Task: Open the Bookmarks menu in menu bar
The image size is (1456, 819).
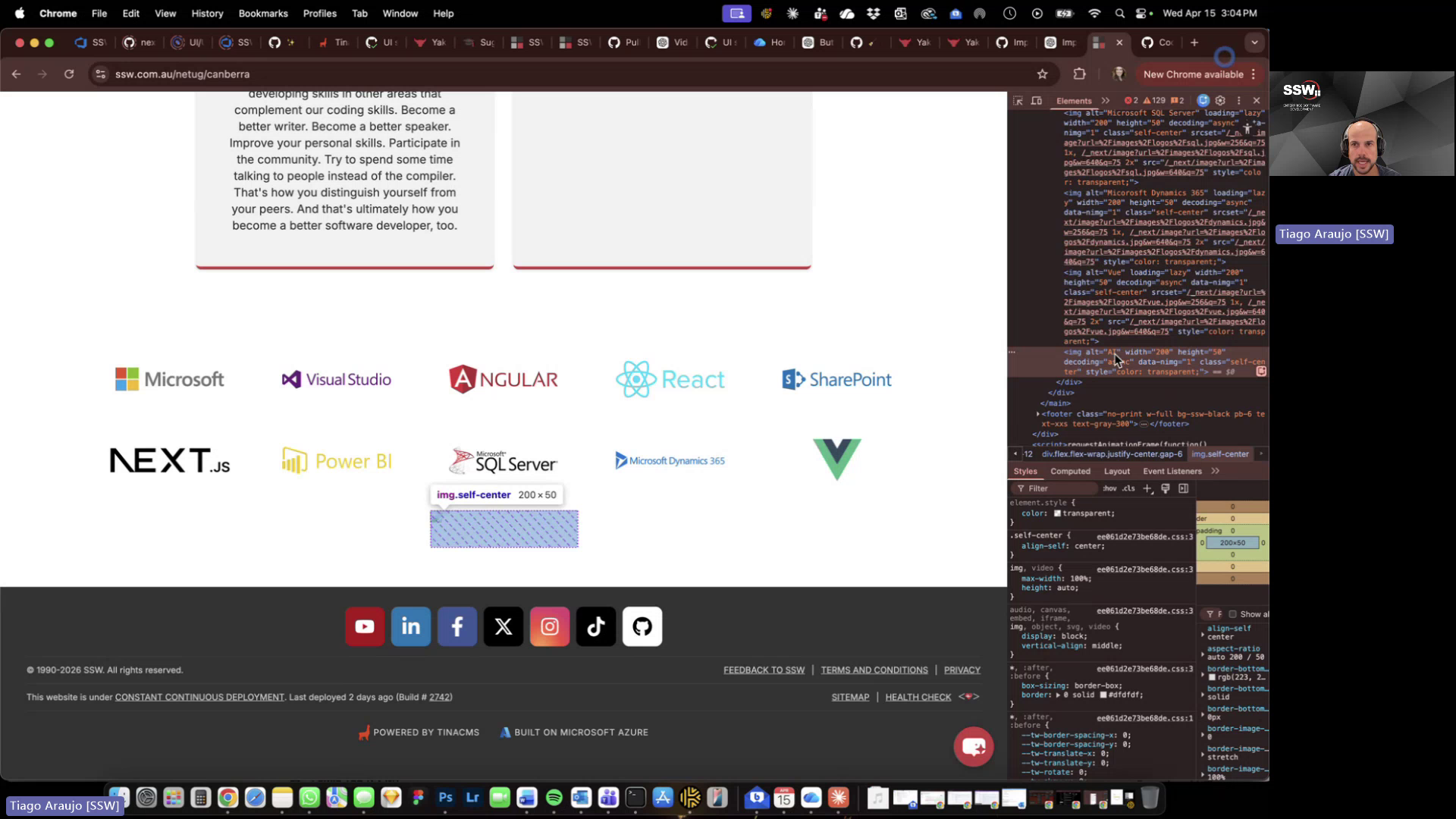Action: coord(263,14)
